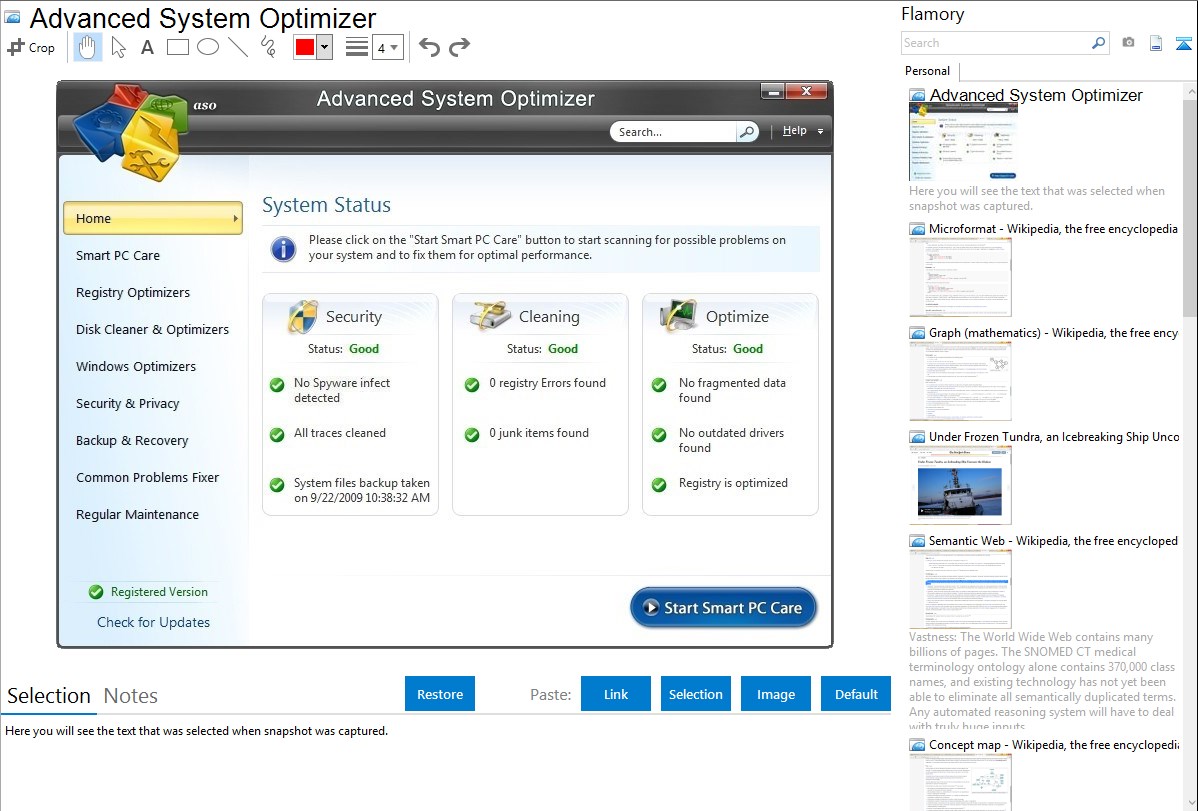Click the Check for Updates link

[x=154, y=622]
